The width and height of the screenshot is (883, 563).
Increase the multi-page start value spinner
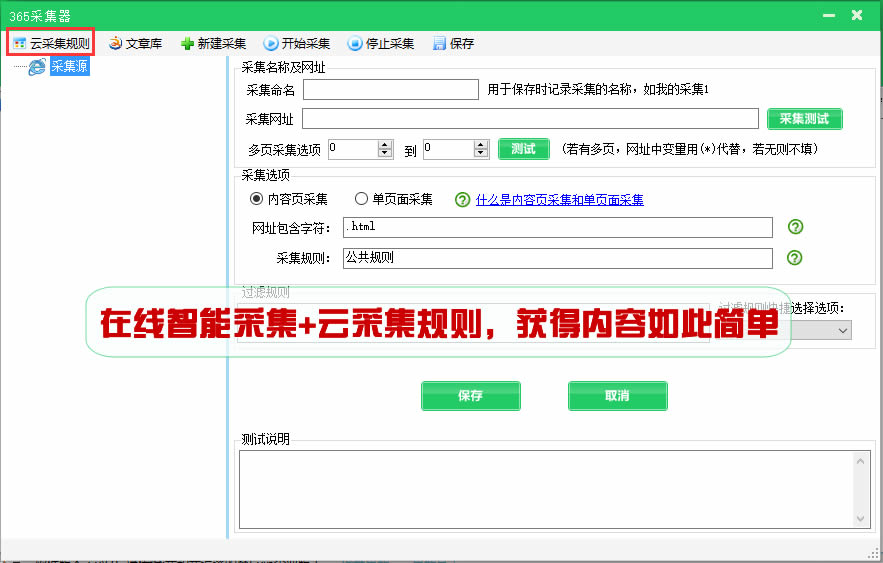pos(385,144)
